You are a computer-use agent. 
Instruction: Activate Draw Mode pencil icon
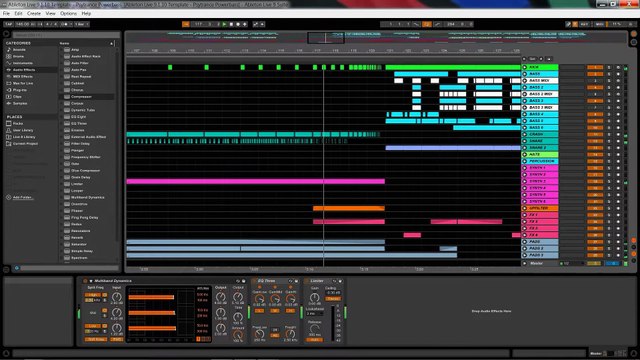point(568,24)
